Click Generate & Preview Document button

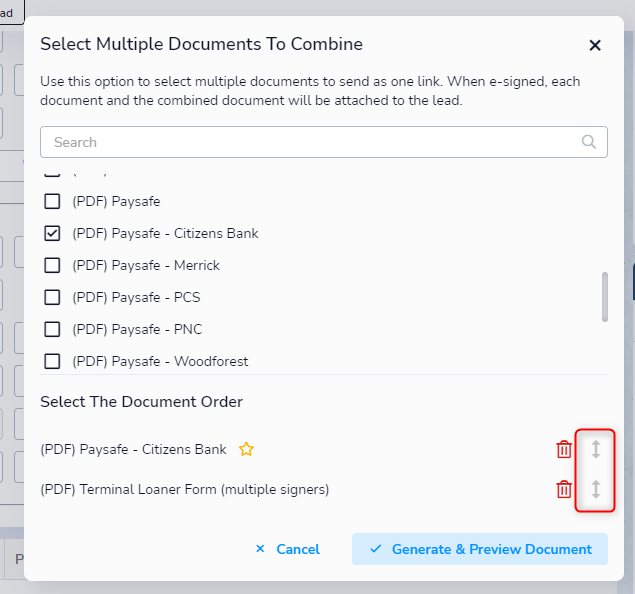pyautogui.click(x=480, y=549)
